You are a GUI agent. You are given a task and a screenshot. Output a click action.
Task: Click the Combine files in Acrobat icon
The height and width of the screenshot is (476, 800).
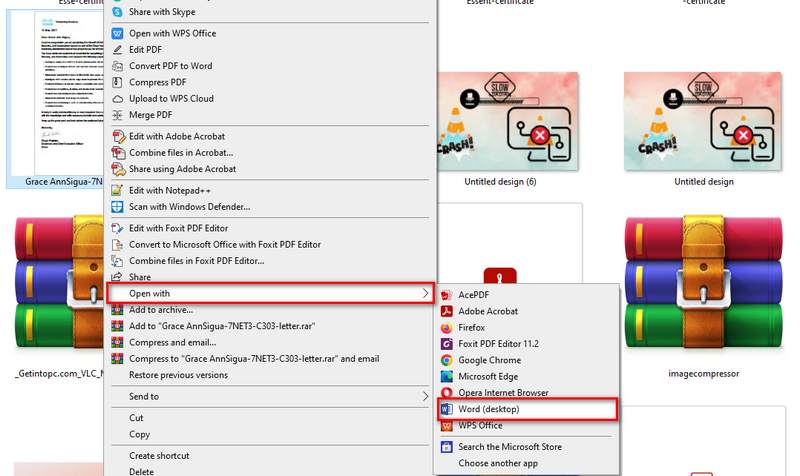(118, 153)
